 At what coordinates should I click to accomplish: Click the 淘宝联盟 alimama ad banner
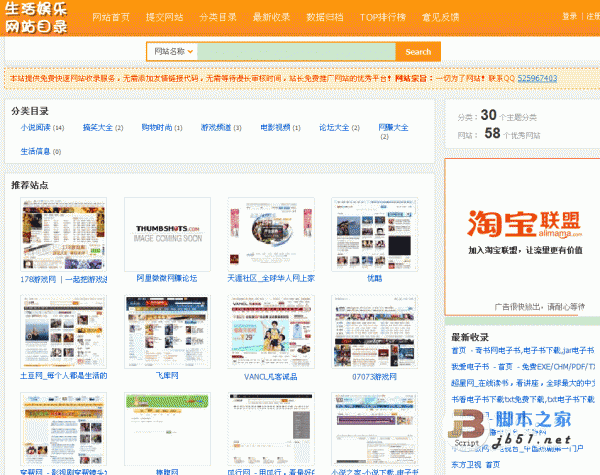(x=523, y=237)
